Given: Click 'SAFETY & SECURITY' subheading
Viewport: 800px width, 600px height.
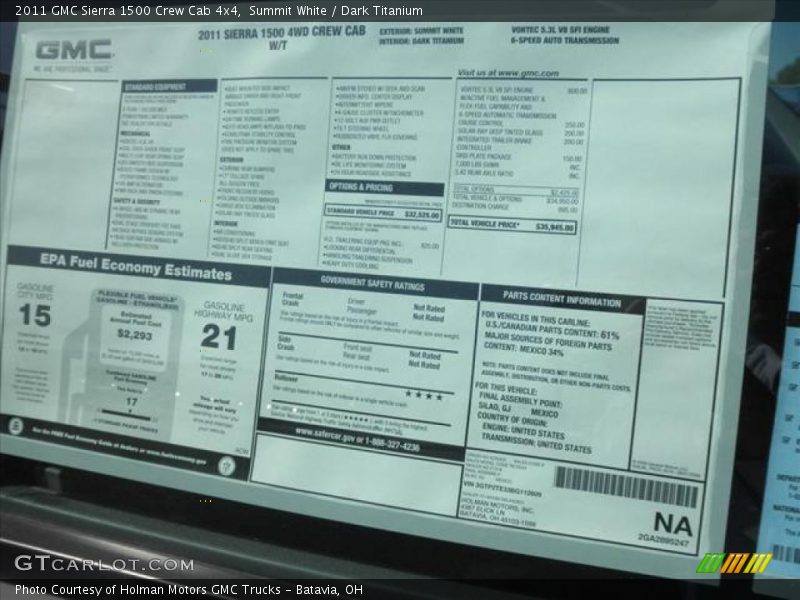Looking at the screenshot, I should click(136, 201).
